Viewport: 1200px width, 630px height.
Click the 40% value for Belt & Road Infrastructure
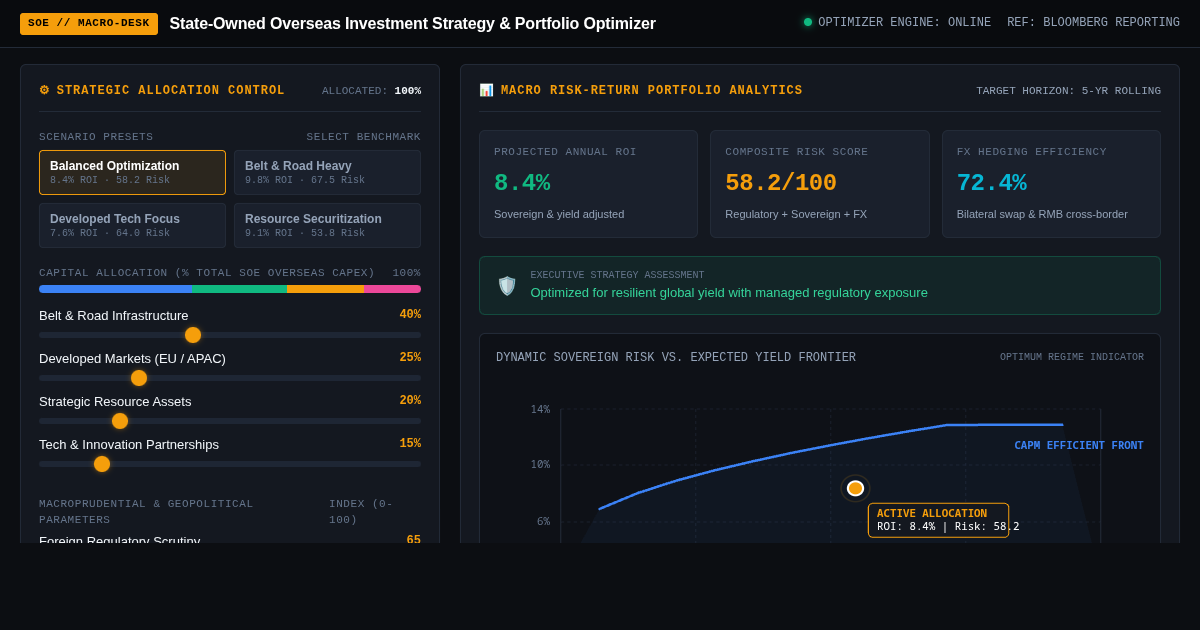(x=410, y=315)
